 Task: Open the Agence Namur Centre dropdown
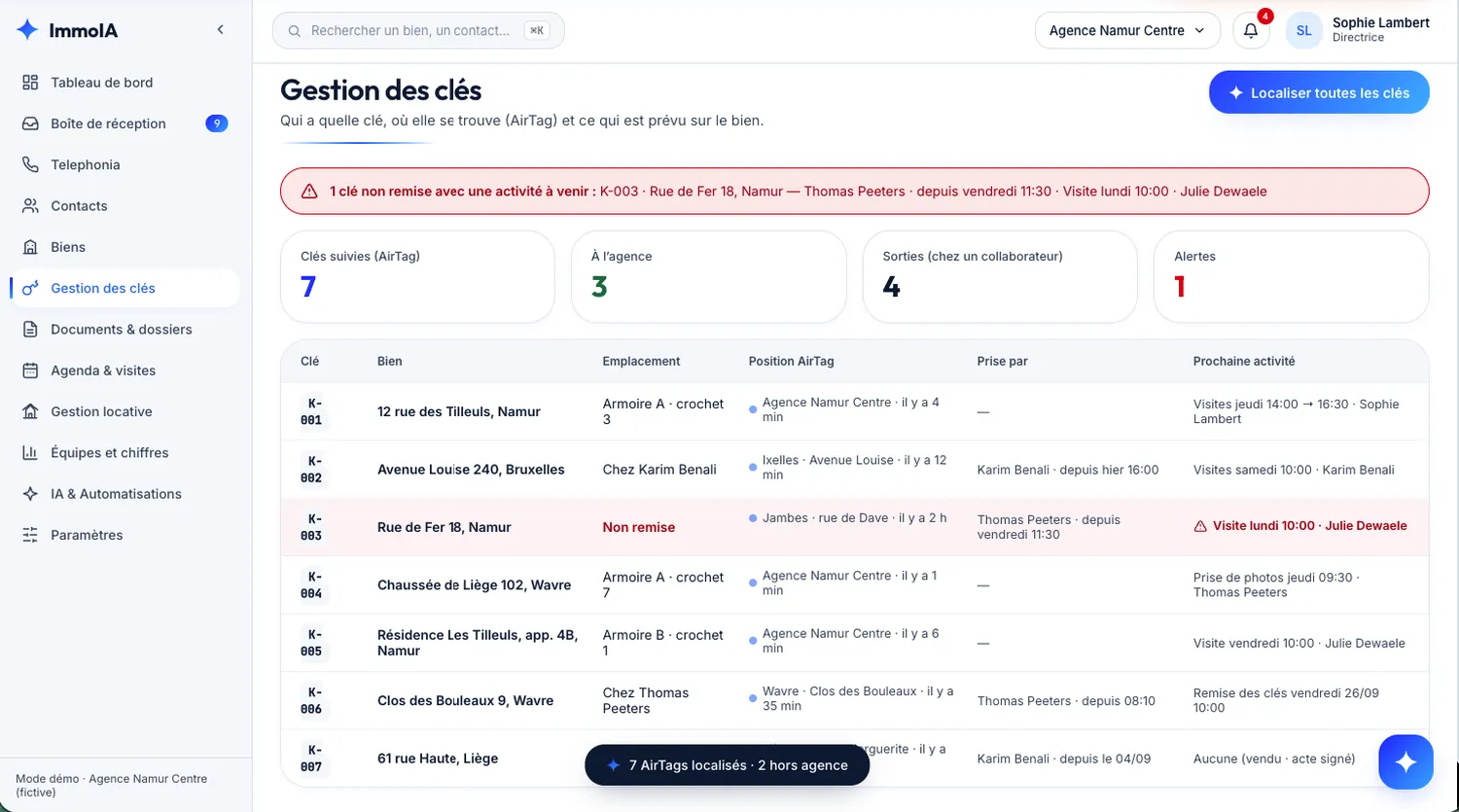(x=1127, y=31)
